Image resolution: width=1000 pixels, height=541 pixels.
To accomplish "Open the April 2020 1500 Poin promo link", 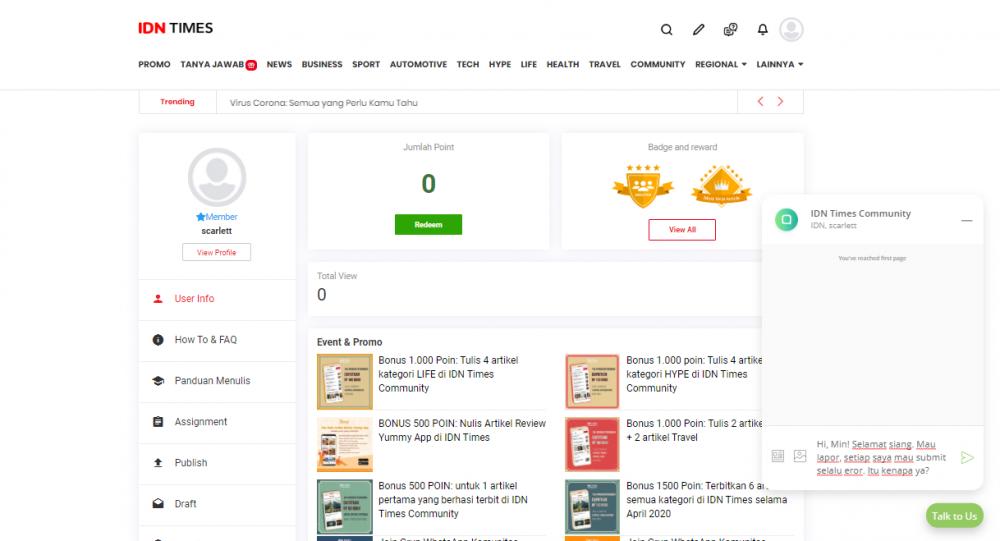I will point(707,500).
